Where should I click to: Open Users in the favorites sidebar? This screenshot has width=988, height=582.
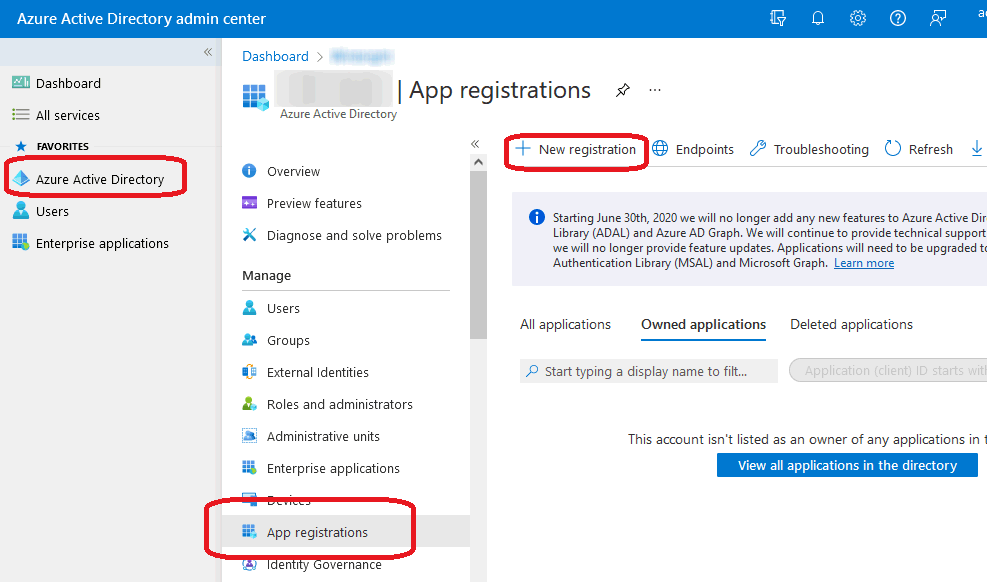pyautogui.click(x=52, y=212)
